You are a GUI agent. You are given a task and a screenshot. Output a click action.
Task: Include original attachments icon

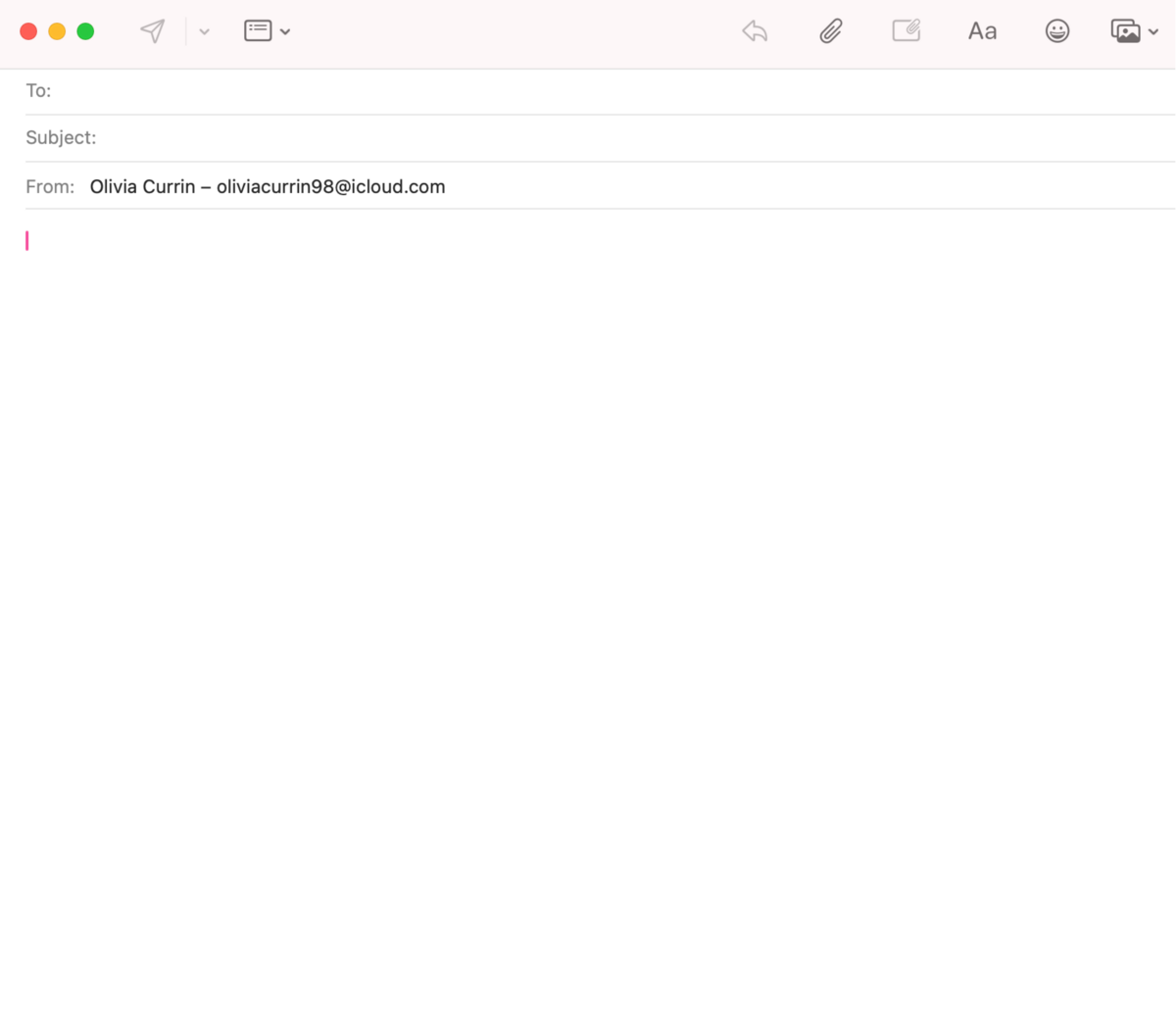[x=906, y=30]
